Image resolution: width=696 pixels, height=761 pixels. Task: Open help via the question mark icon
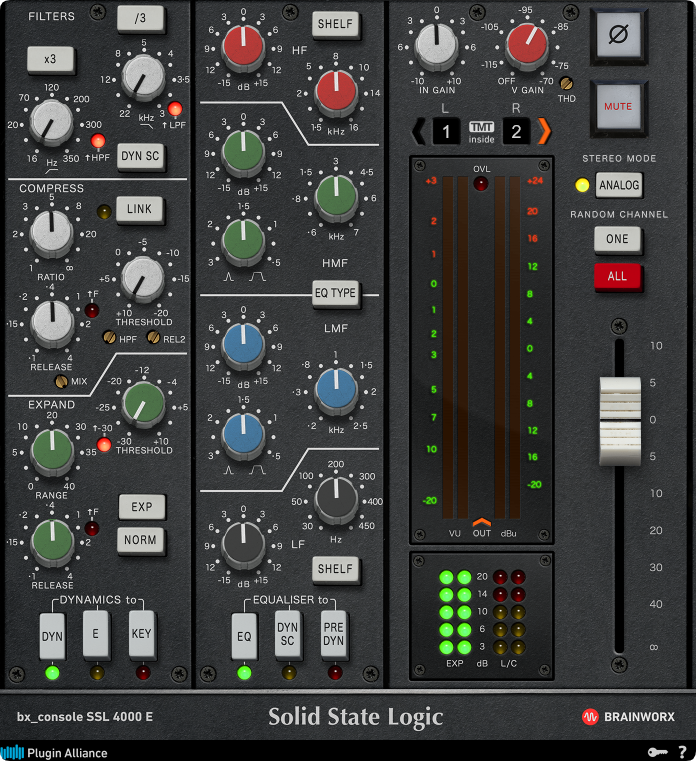[x=682, y=752]
